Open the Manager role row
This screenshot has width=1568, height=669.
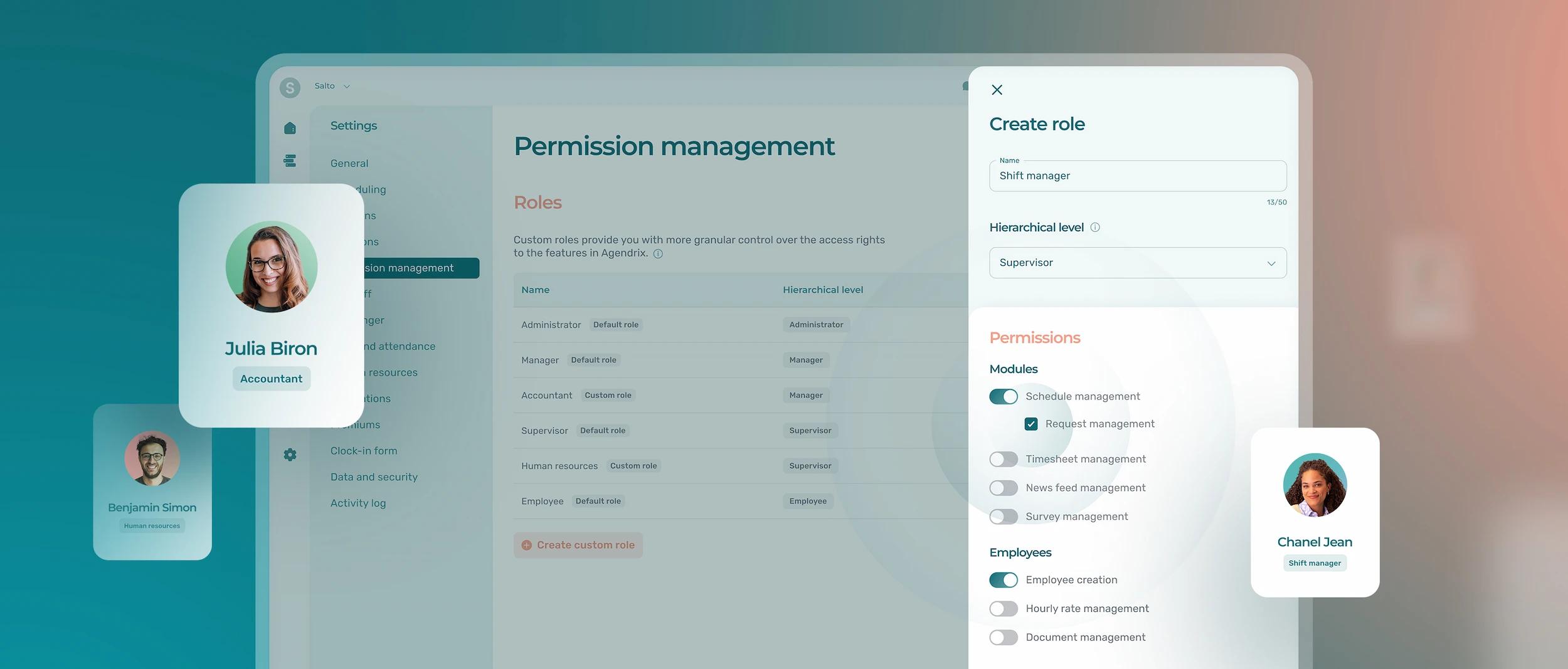pyautogui.click(x=740, y=360)
